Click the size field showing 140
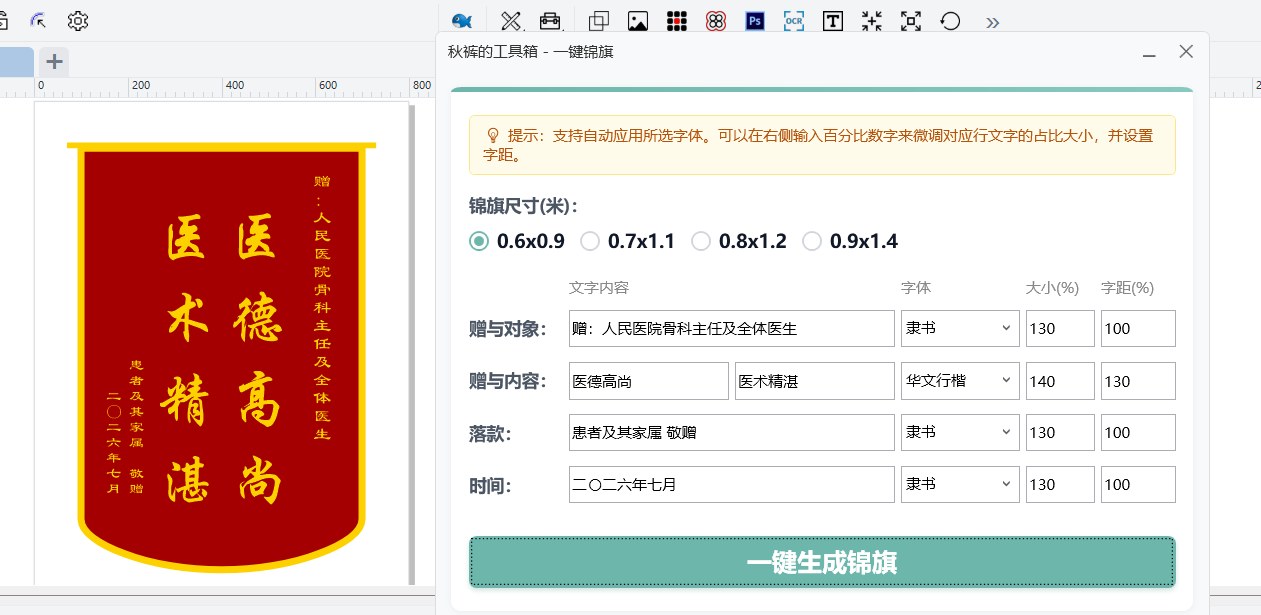 click(x=1060, y=381)
